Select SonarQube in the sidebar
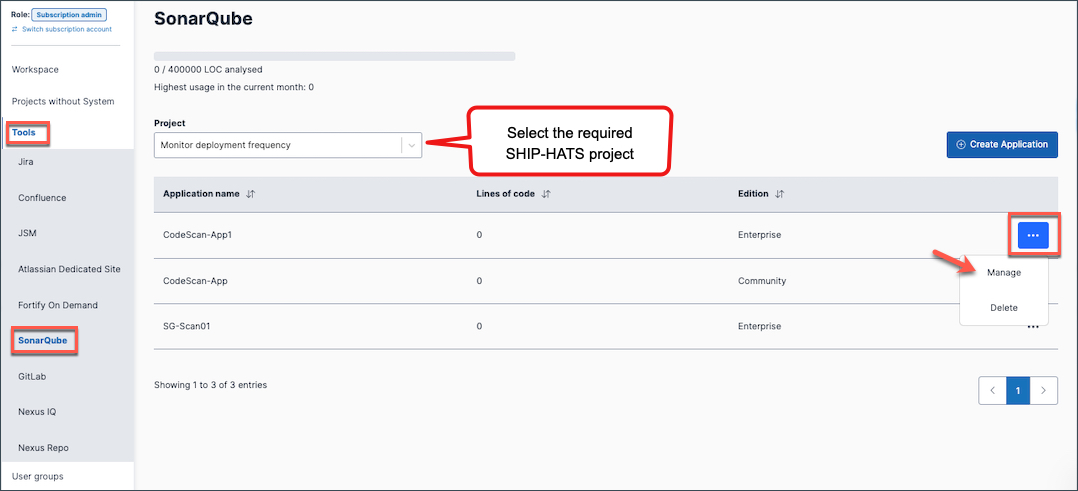1078x491 pixels. coord(43,341)
